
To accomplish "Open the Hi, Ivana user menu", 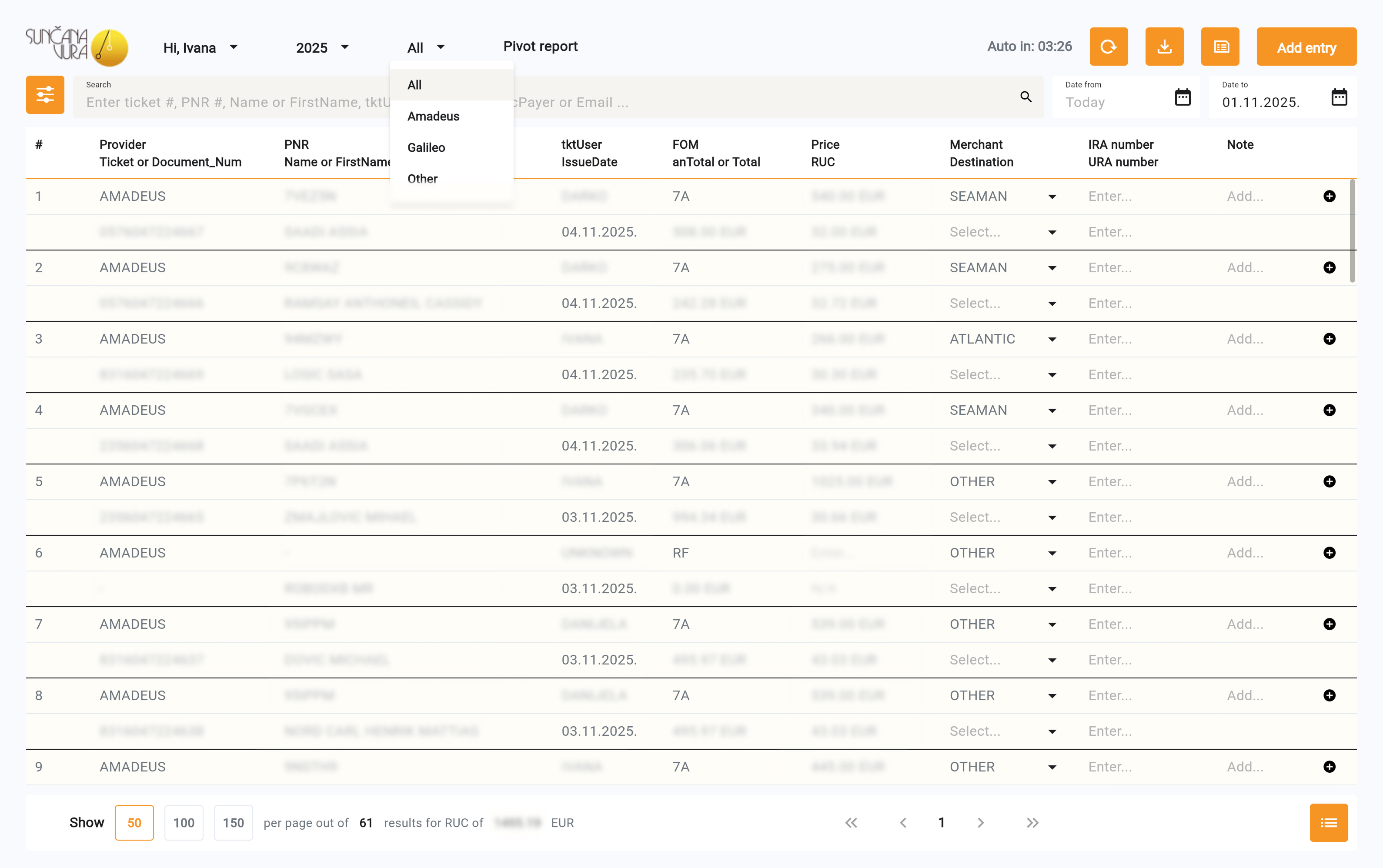I will point(200,48).
